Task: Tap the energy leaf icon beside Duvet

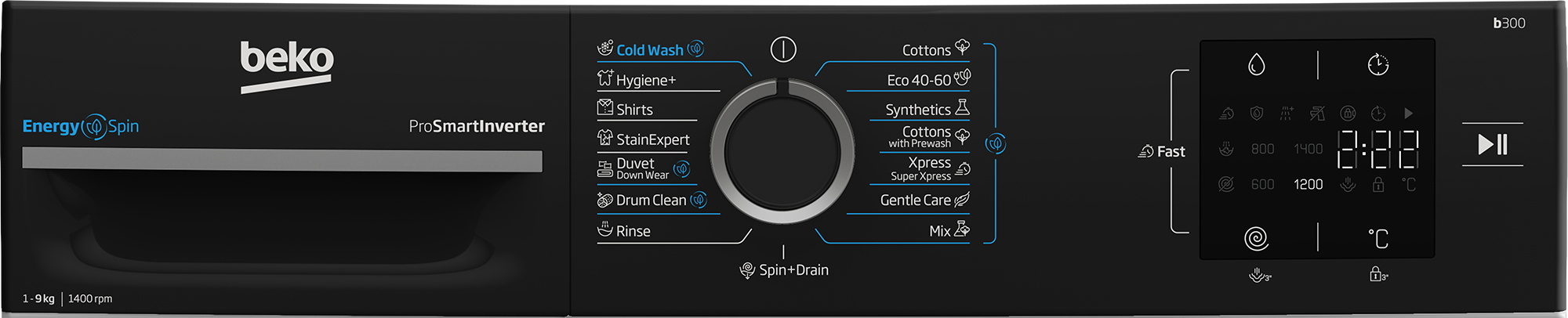Action: [682, 168]
